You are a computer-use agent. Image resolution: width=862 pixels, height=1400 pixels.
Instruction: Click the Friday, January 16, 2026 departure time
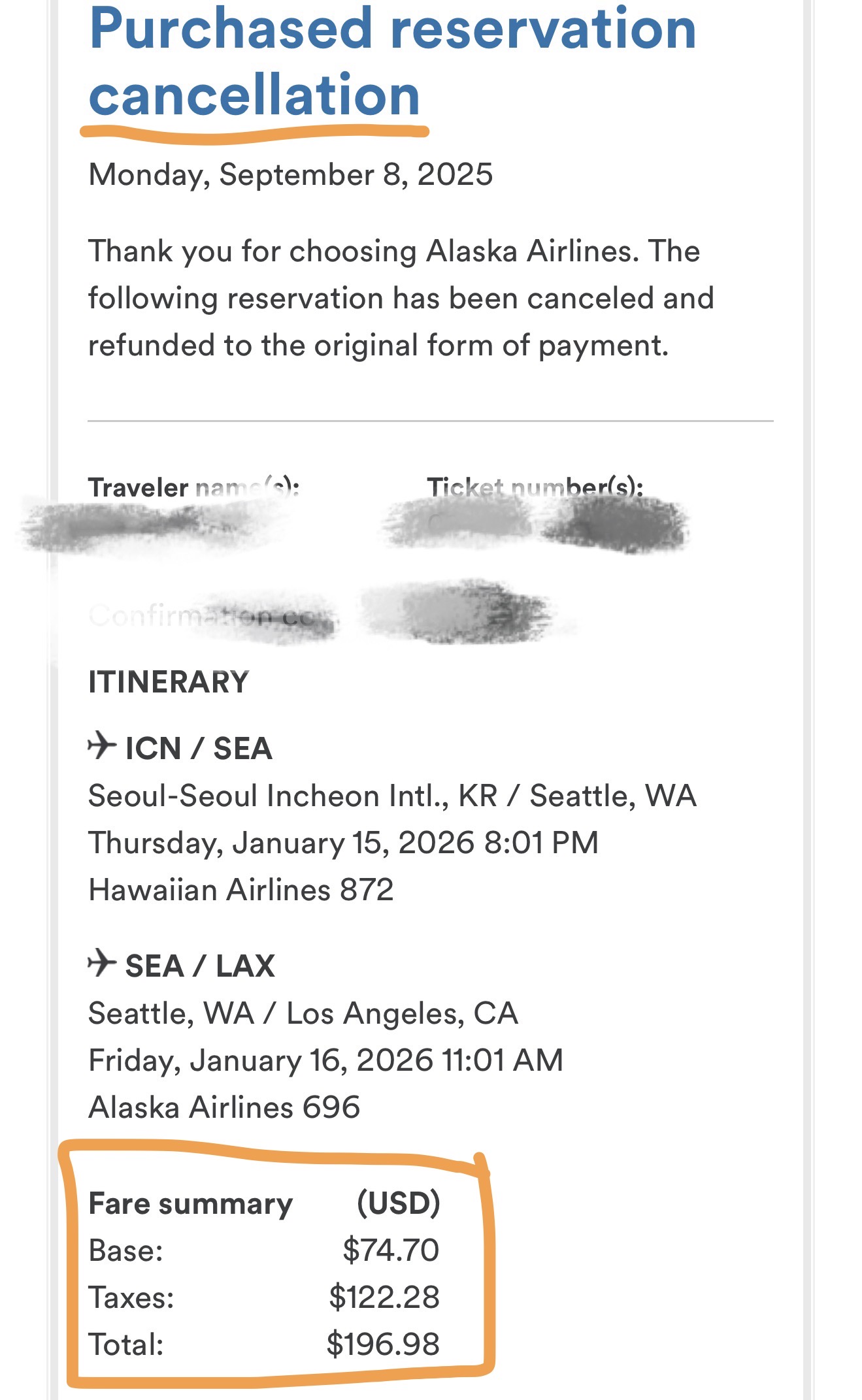coord(325,1060)
